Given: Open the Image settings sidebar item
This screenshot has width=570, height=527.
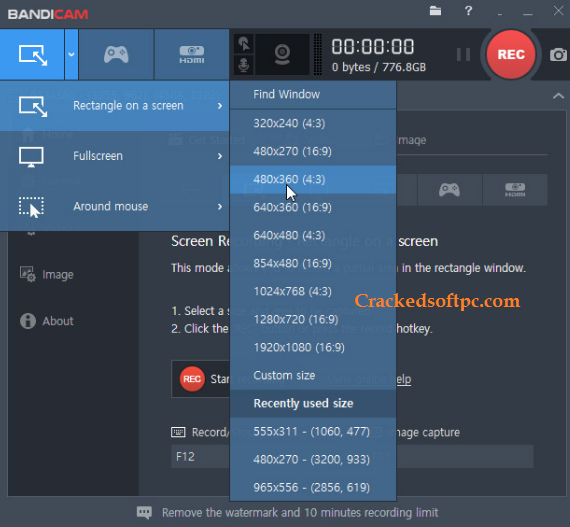Looking at the screenshot, I should point(47,274).
